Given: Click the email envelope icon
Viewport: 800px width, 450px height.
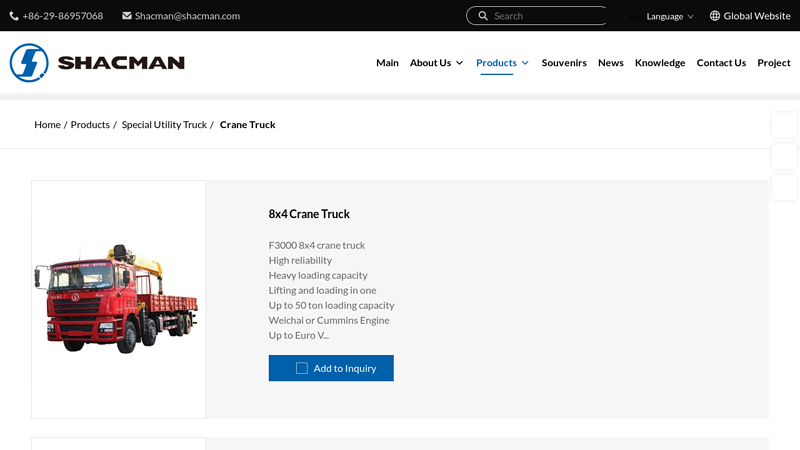Looking at the screenshot, I should coord(127,16).
